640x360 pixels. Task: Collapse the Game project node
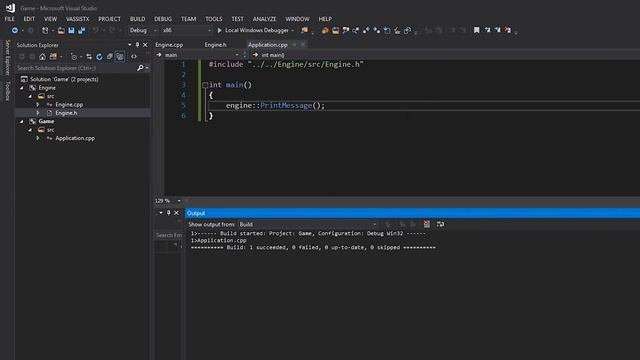click(22, 121)
